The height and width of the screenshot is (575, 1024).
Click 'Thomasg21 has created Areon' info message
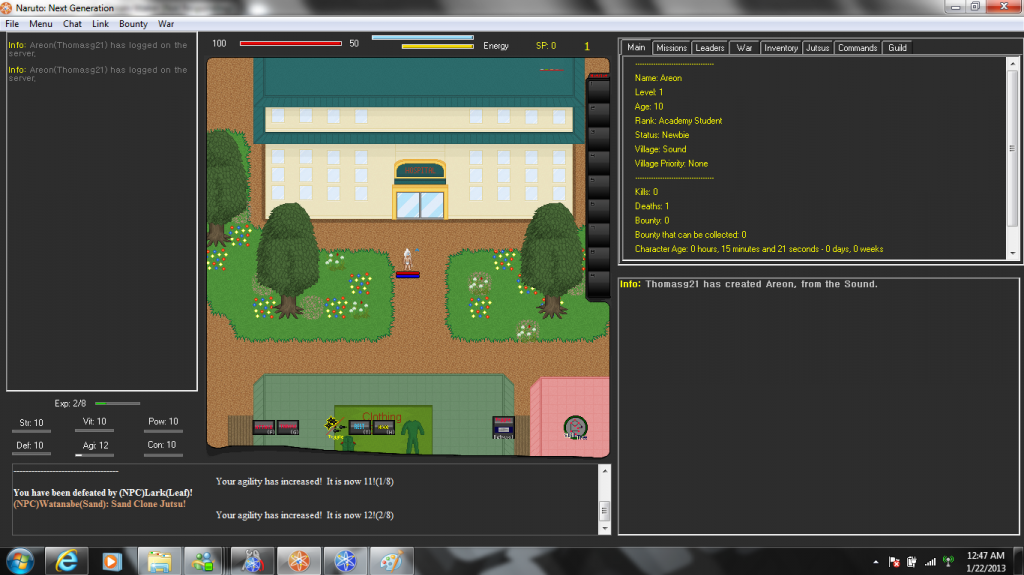click(x=749, y=284)
